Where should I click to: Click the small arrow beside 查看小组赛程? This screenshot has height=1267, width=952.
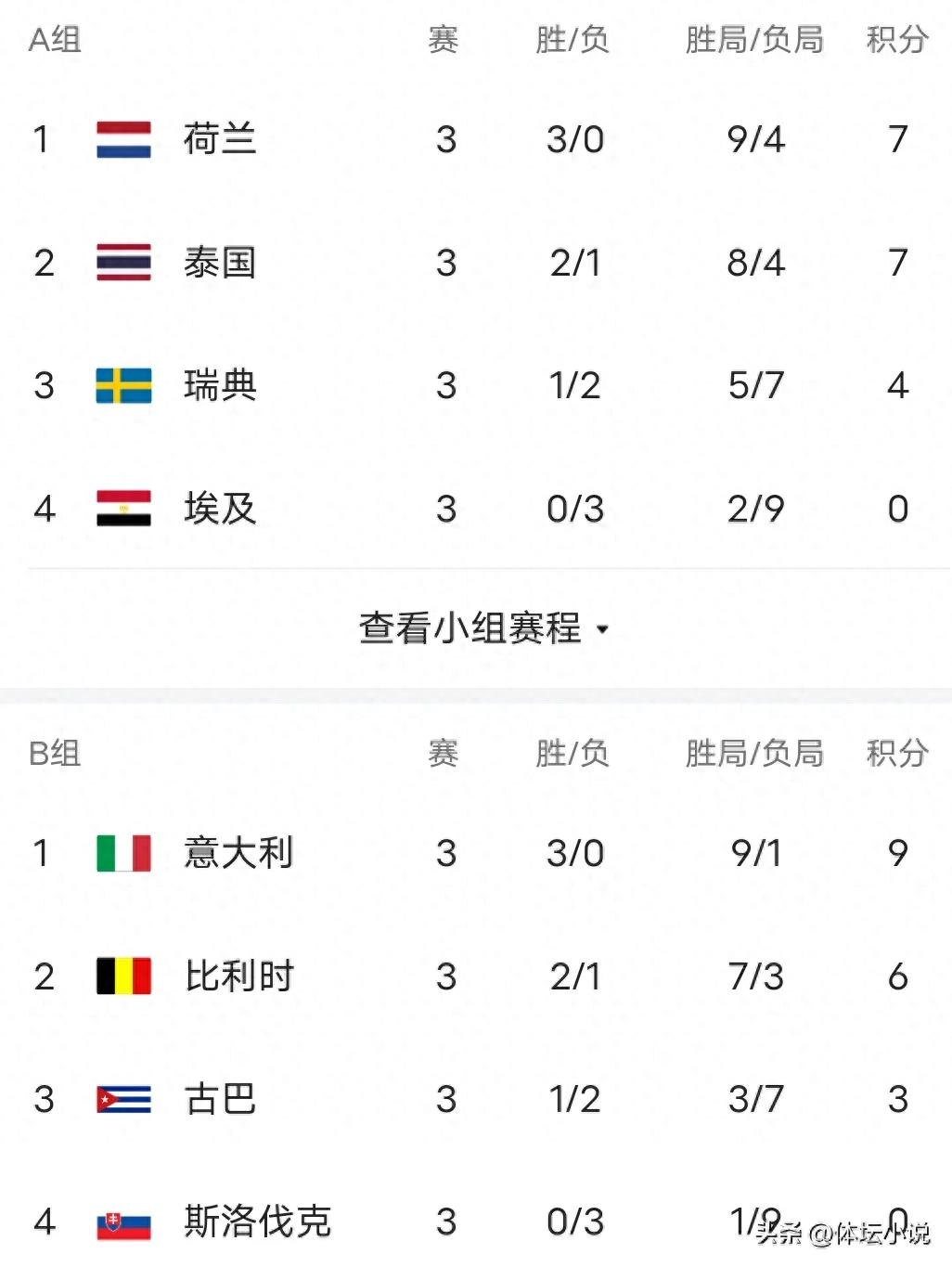tap(603, 629)
